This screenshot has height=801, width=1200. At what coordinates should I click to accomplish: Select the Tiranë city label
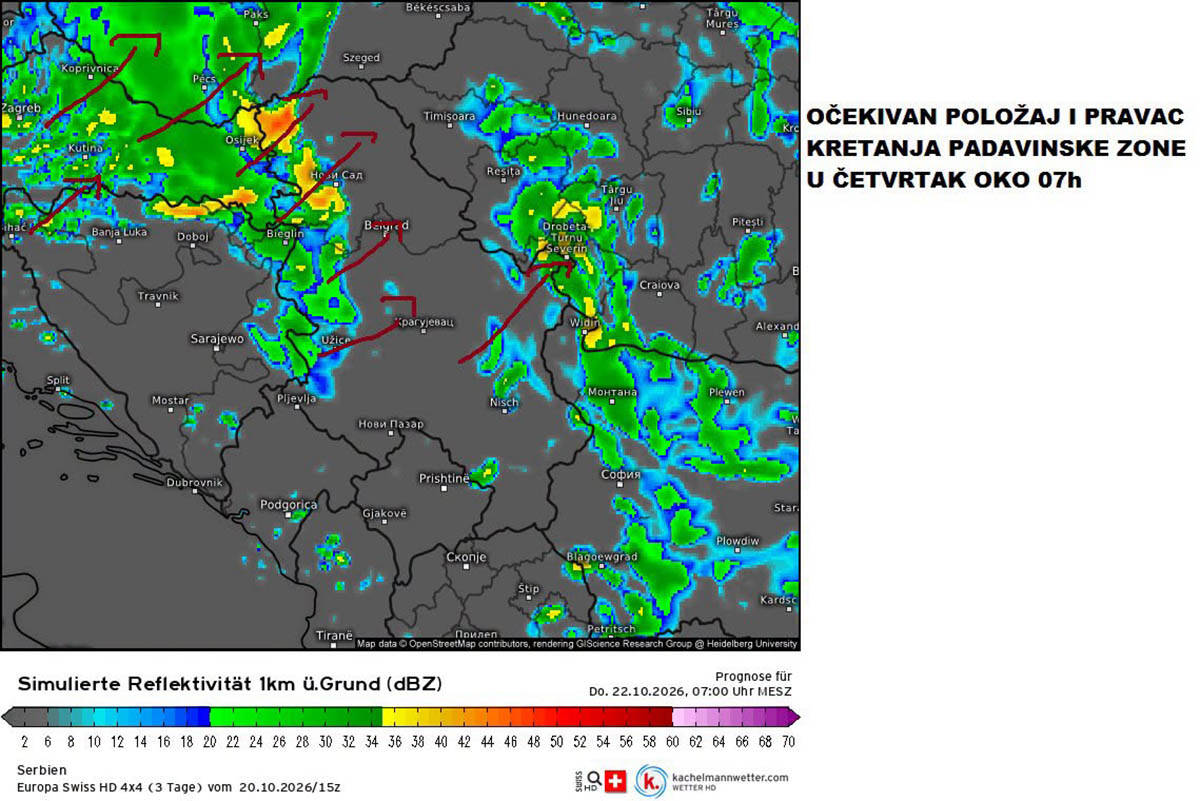[x=334, y=635]
